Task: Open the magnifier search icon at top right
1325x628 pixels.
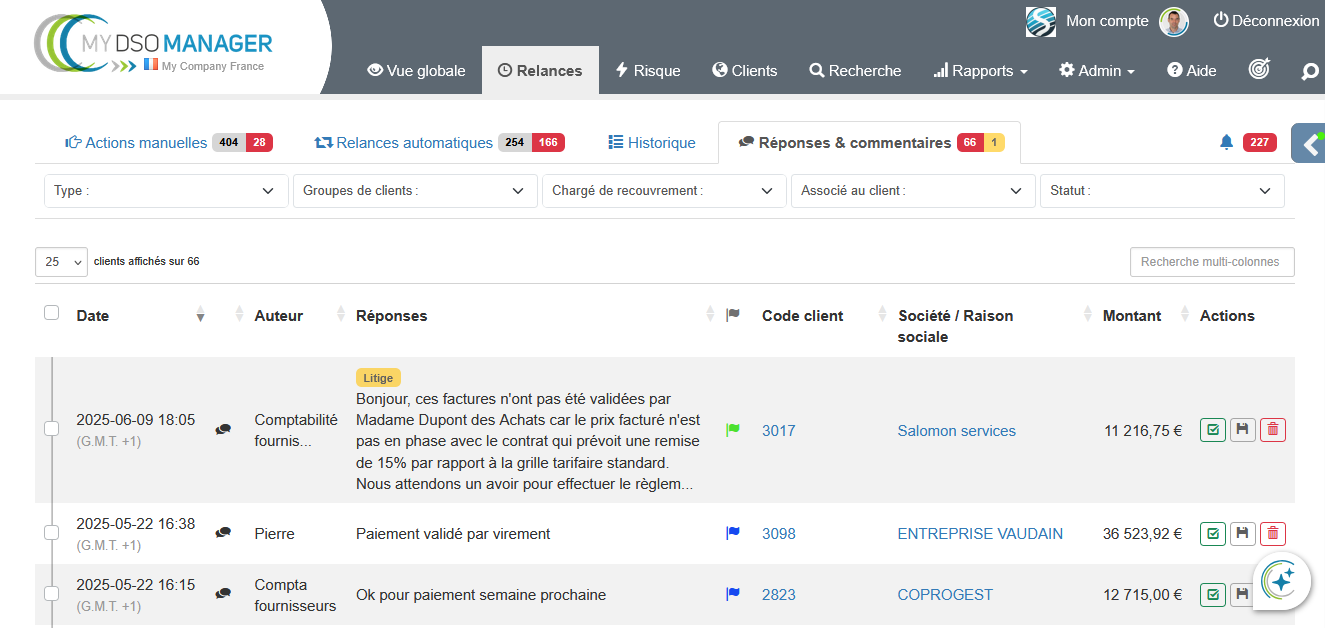Action: (x=1309, y=71)
